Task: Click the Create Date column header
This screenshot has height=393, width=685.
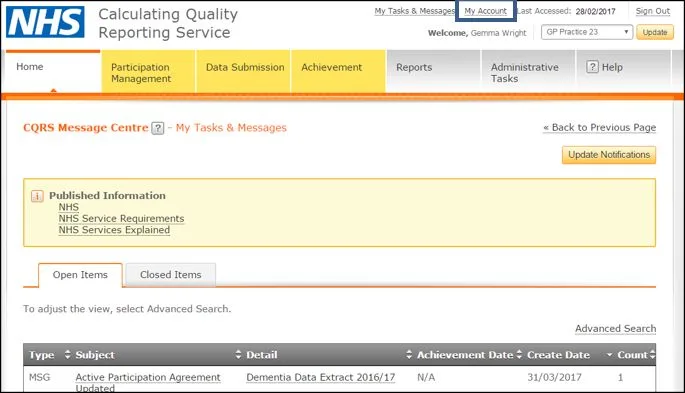Action: 558,355
